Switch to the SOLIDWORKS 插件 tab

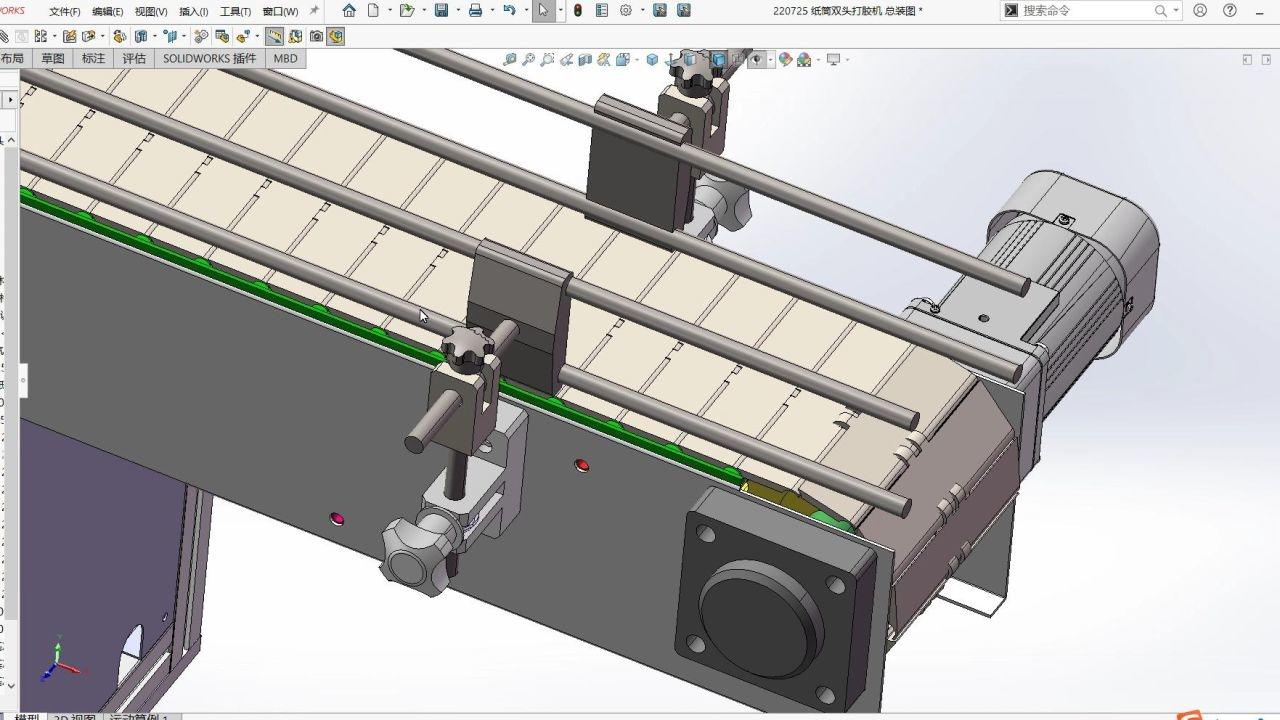click(x=210, y=58)
